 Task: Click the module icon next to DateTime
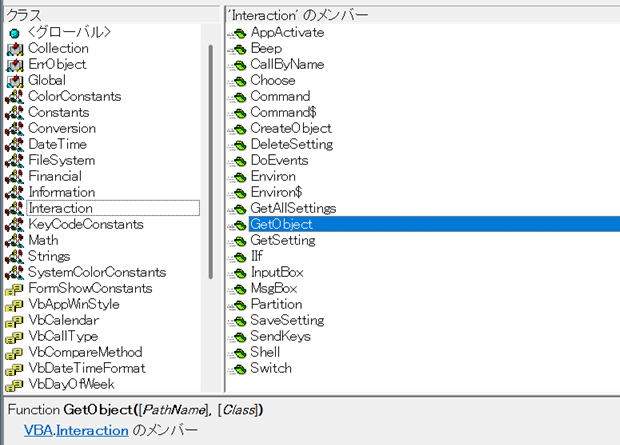(15, 145)
